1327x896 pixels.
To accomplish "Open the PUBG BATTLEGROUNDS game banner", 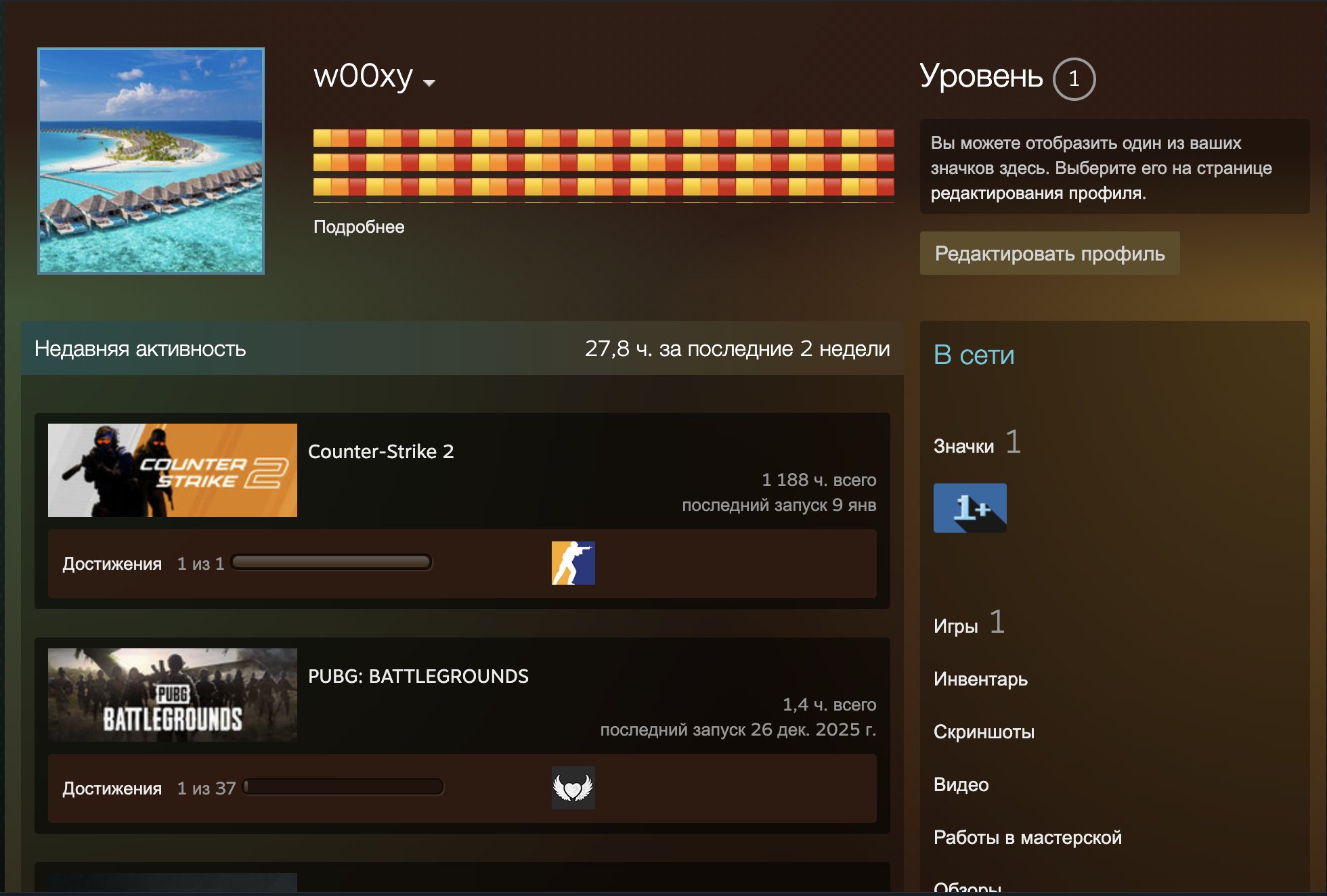I will (172, 695).
